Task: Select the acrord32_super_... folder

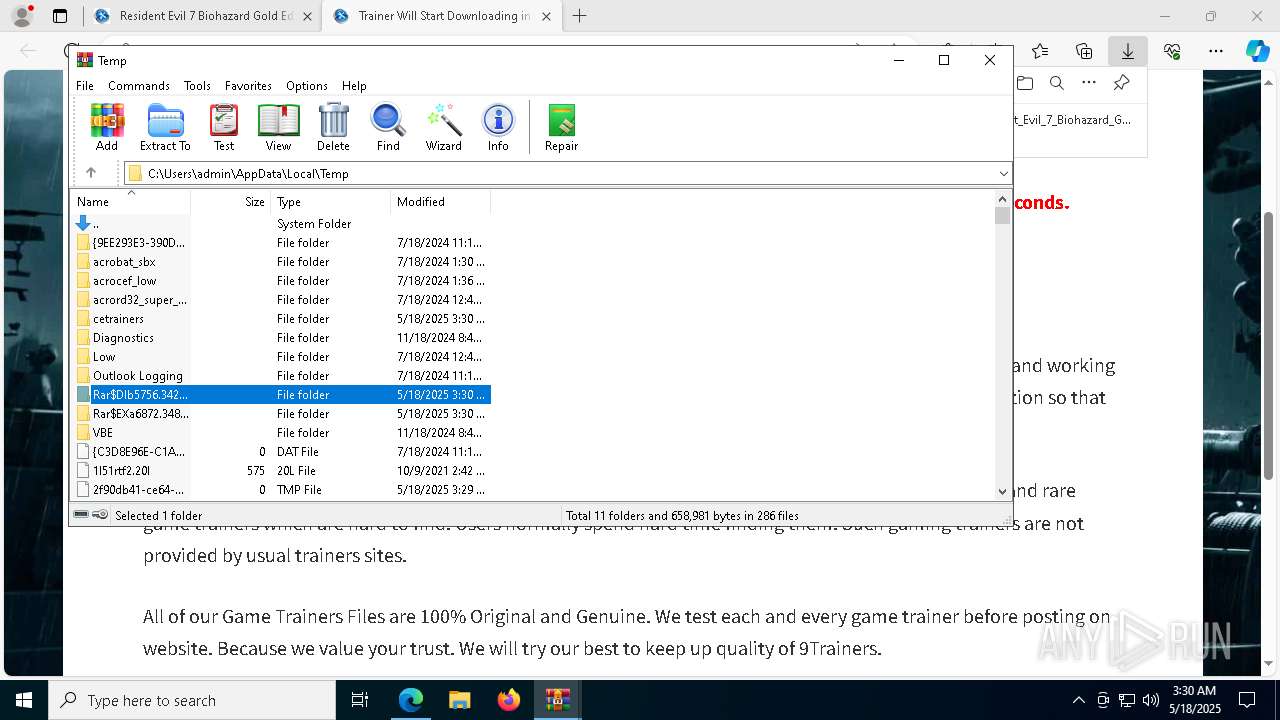Action: (x=282, y=300)
